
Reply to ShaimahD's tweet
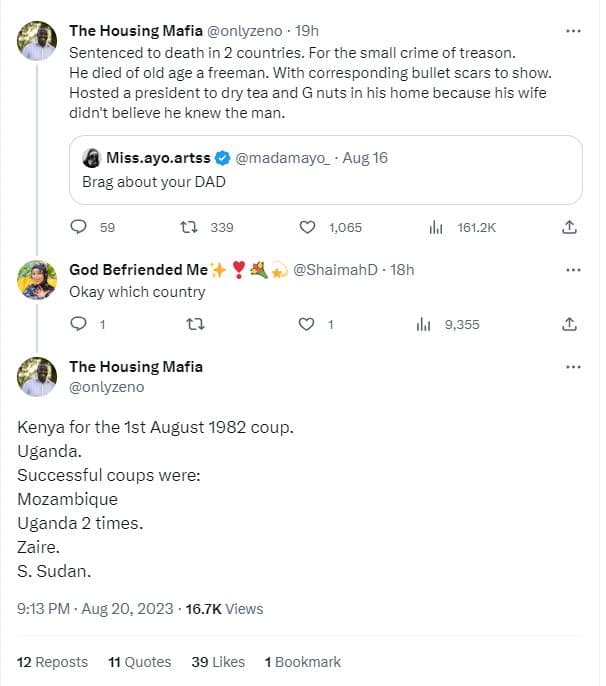point(80,324)
